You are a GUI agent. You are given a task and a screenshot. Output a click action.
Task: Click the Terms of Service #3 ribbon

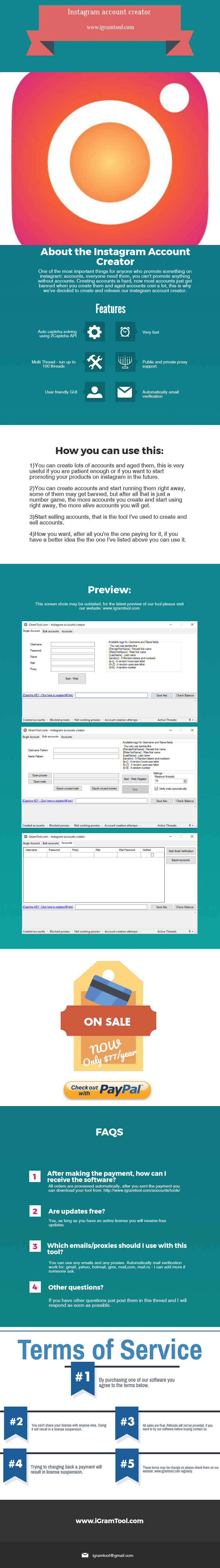click(127, 1423)
